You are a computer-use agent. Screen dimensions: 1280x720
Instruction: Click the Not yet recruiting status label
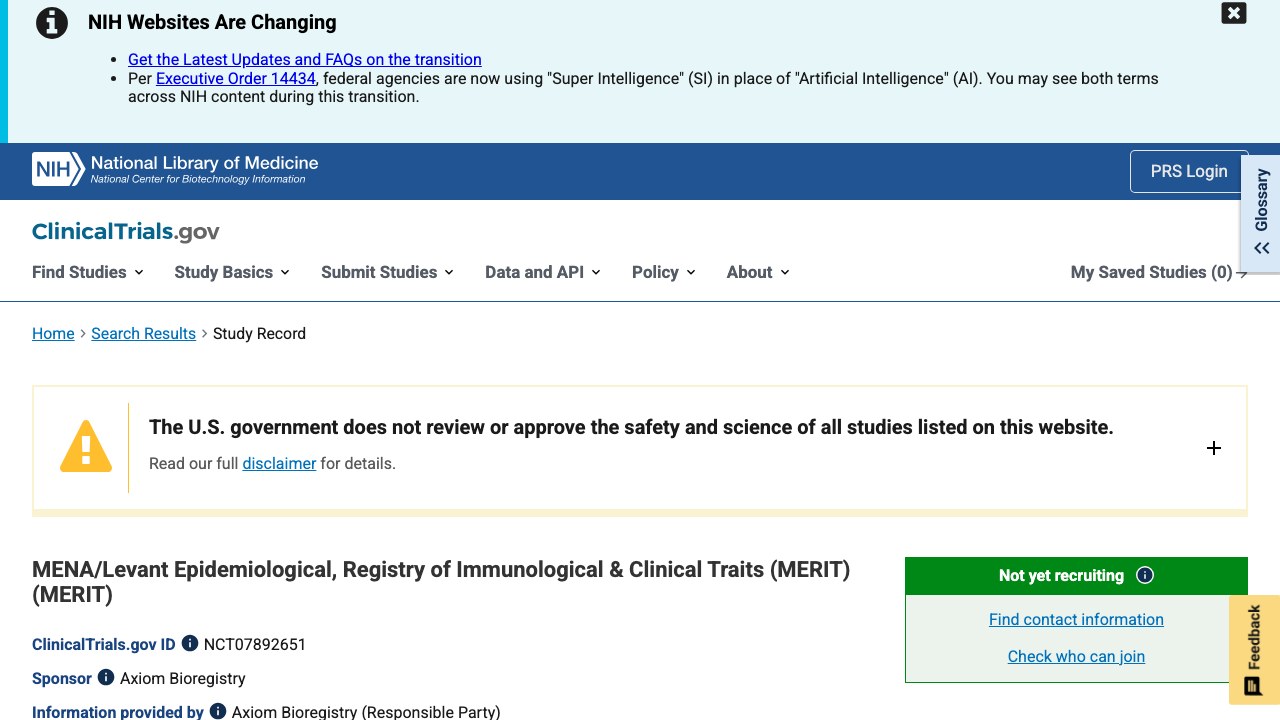(1061, 575)
